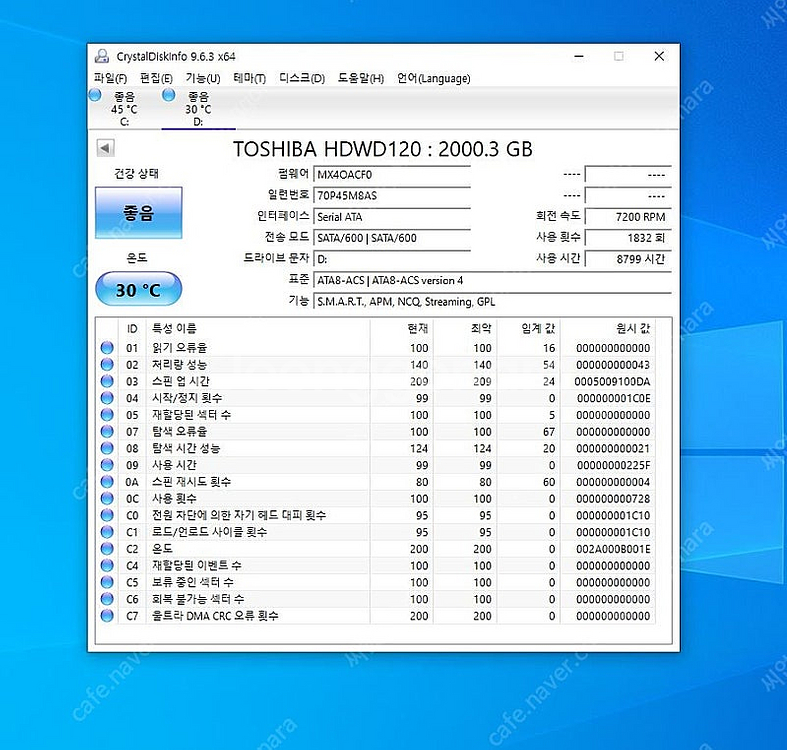The width and height of the screenshot is (787, 750).
Task: Select the 스핀 재시도 횟수 attribute name
Action: (191, 481)
